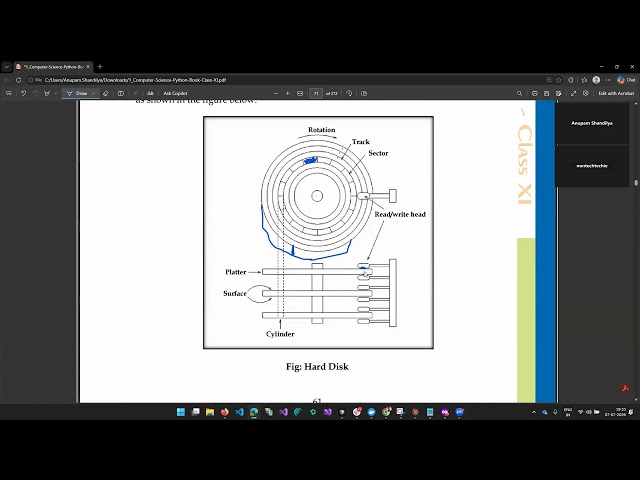Open a new browser tab

tap(100, 67)
